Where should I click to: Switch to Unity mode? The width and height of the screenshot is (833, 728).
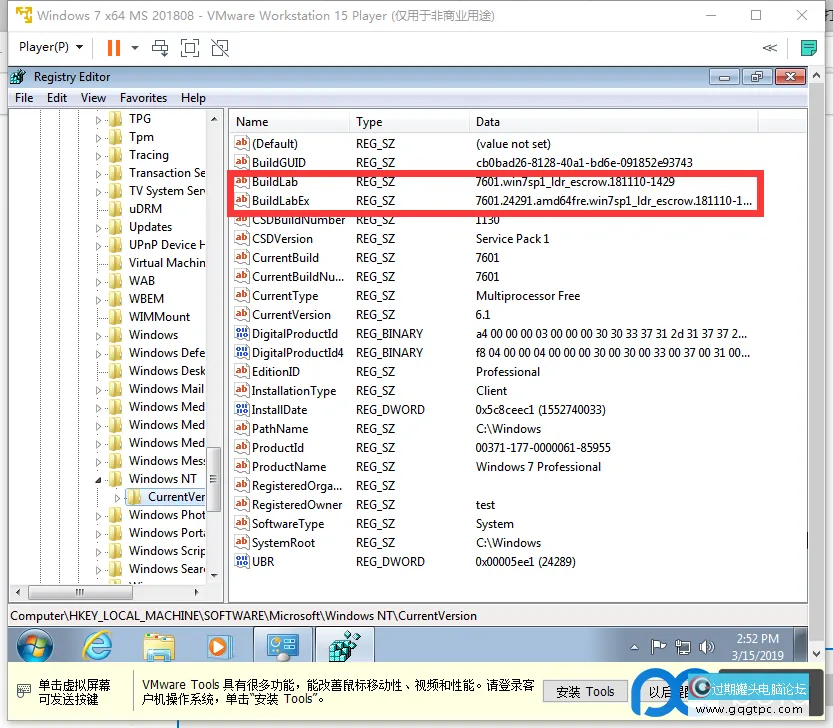[x=219, y=47]
